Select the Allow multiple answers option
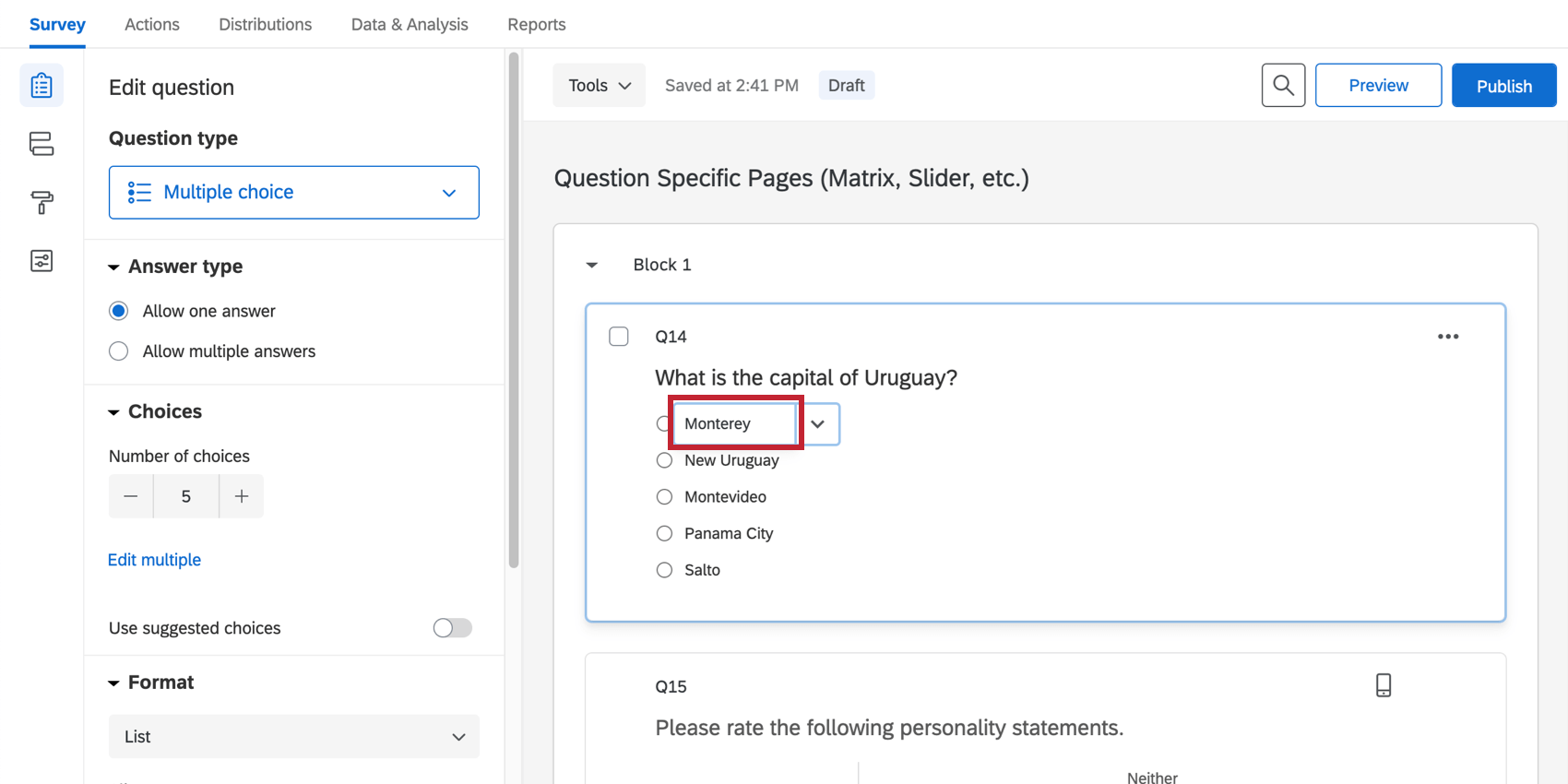Image resolution: width=1568 pixels, height=784 pixels. point(119,351)
